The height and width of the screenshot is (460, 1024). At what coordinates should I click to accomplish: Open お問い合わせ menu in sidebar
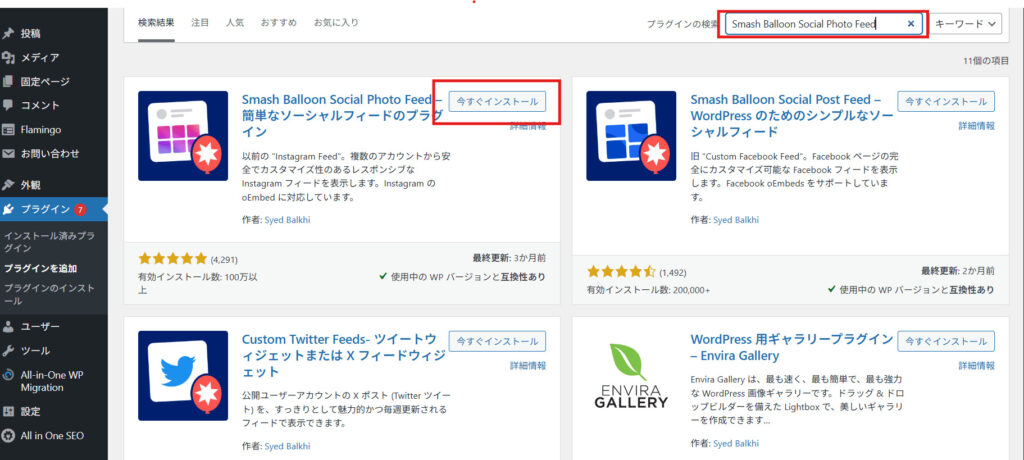[x=50, y=154]
